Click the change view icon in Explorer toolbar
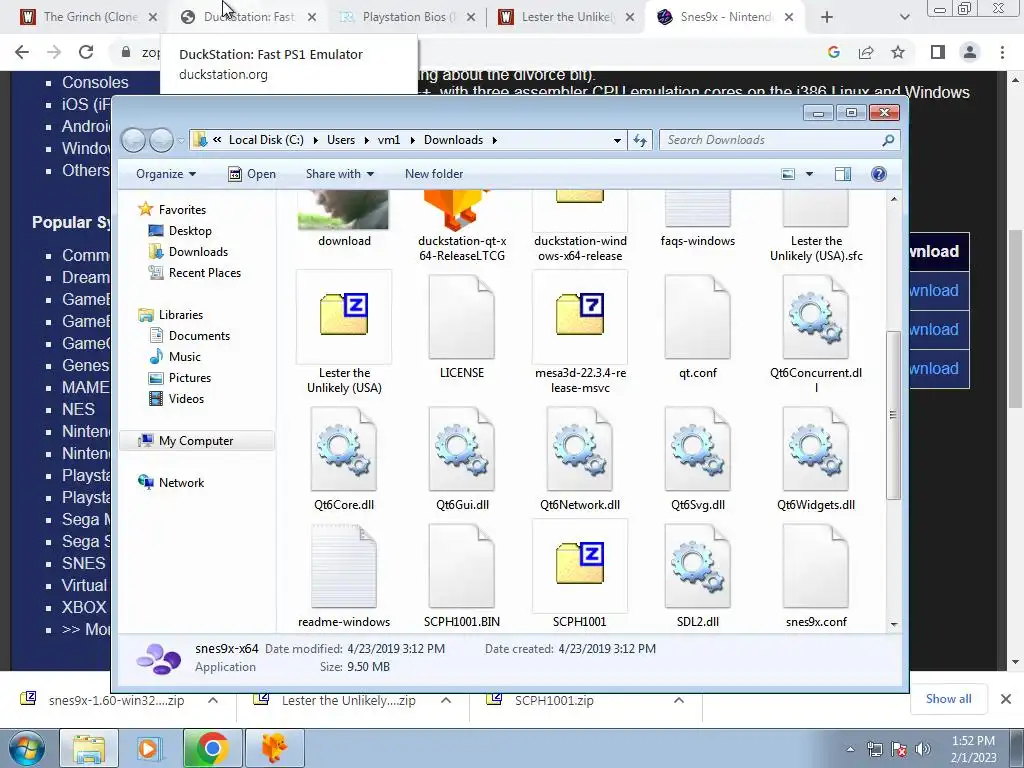This screenshot has width=1024, height=768. [x=788, y=174]
